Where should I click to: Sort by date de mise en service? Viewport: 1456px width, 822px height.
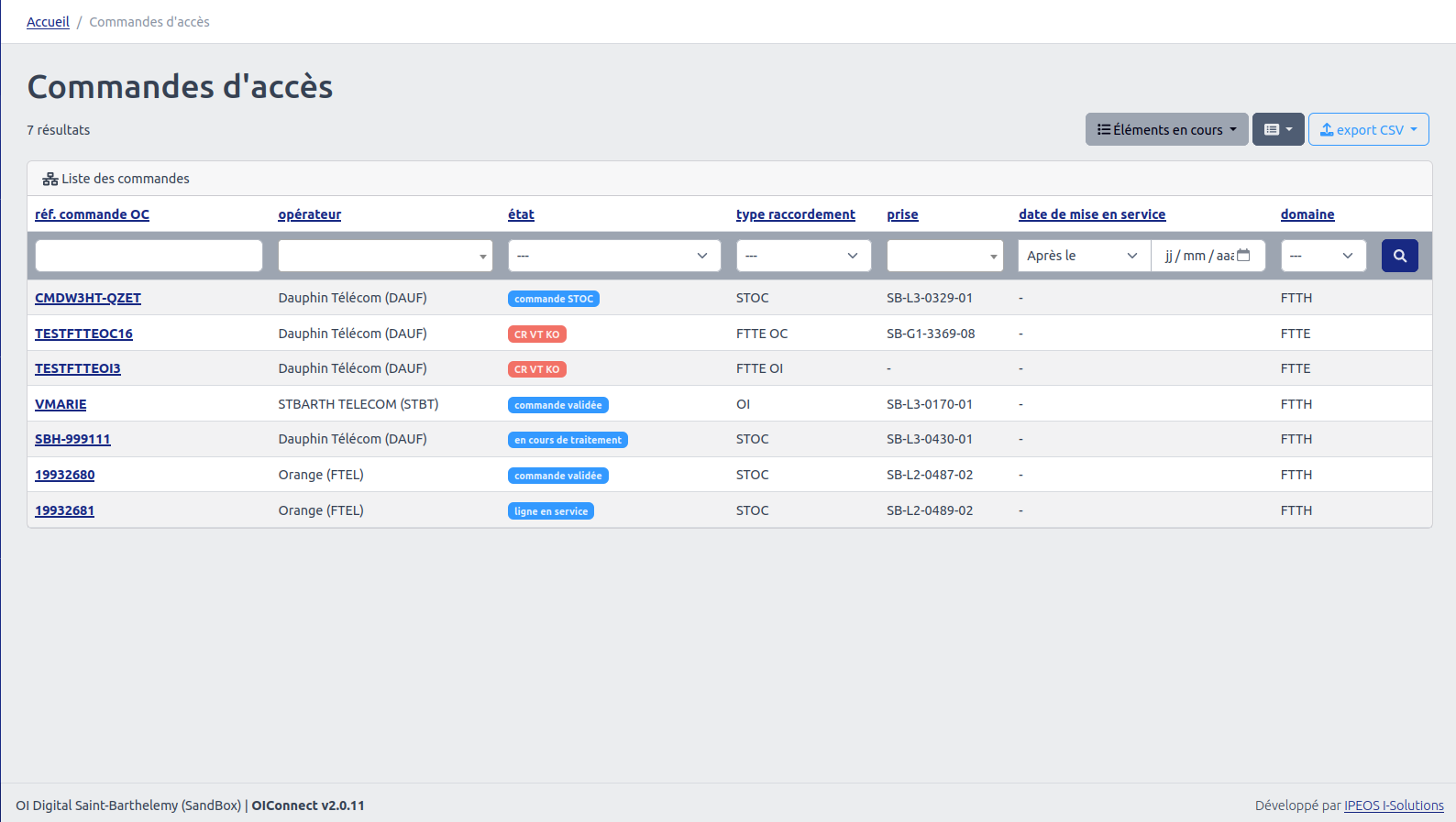(x=1091, y=214)
